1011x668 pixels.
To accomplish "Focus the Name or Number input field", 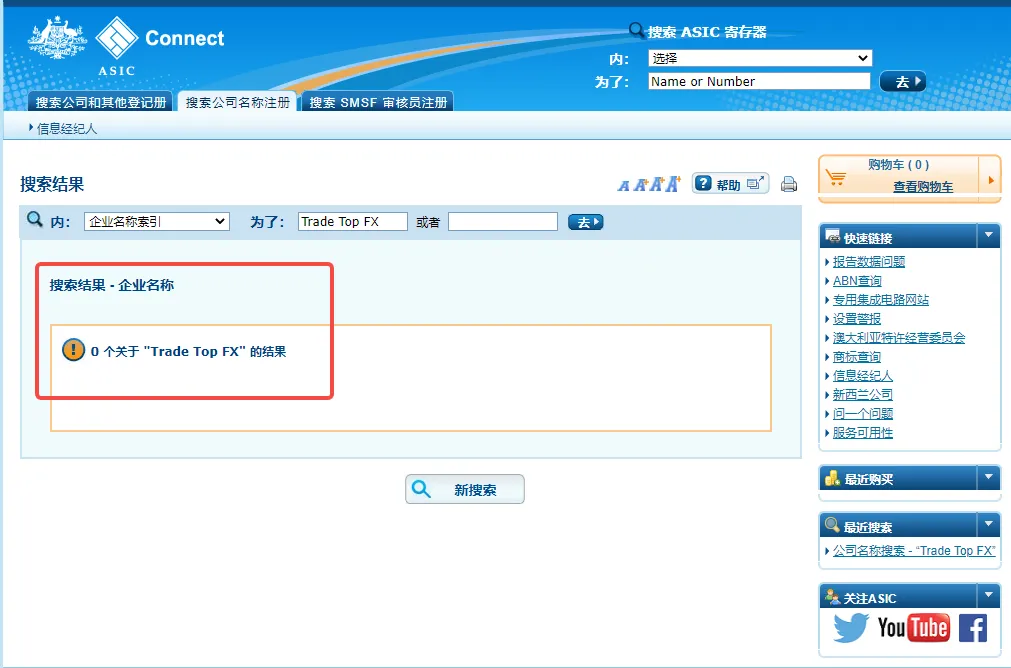I will pyautogui.click(x=759, y=81).
